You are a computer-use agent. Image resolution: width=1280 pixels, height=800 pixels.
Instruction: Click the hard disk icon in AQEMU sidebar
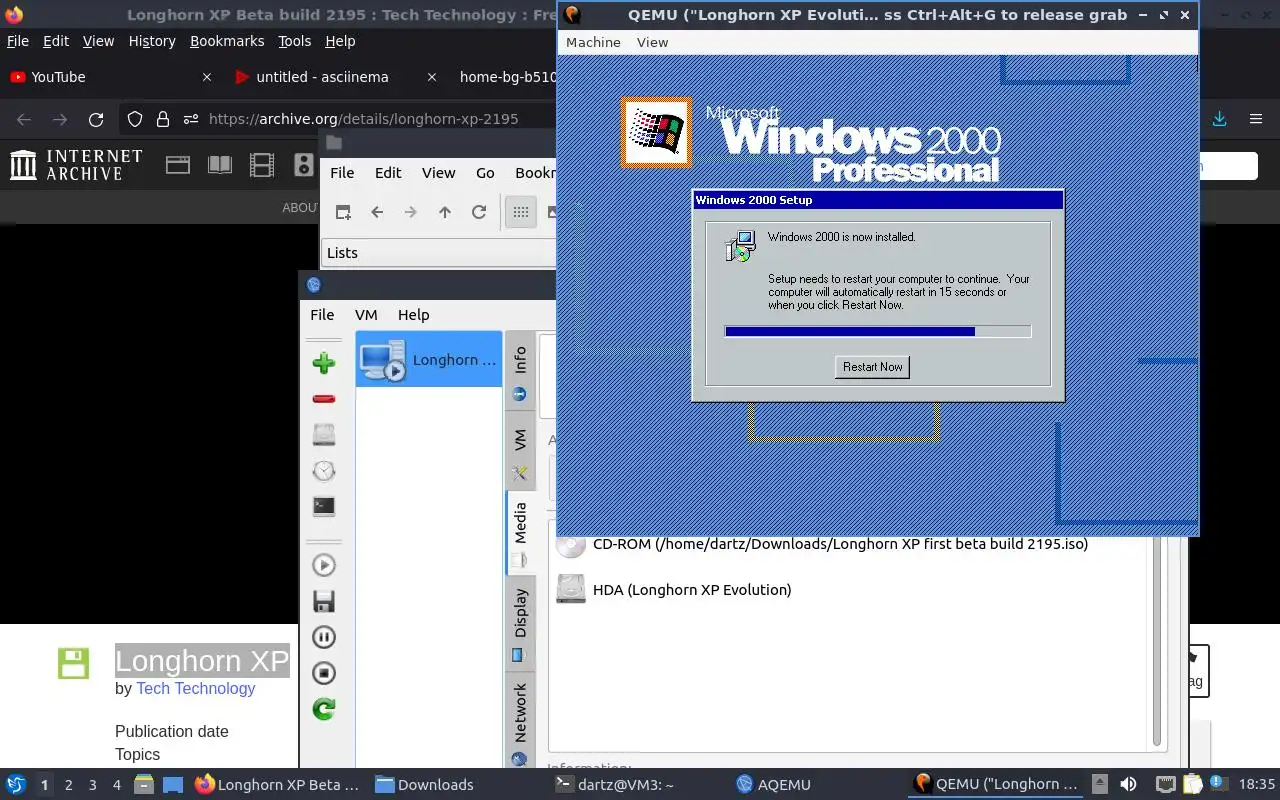click(x=323, y=435)
